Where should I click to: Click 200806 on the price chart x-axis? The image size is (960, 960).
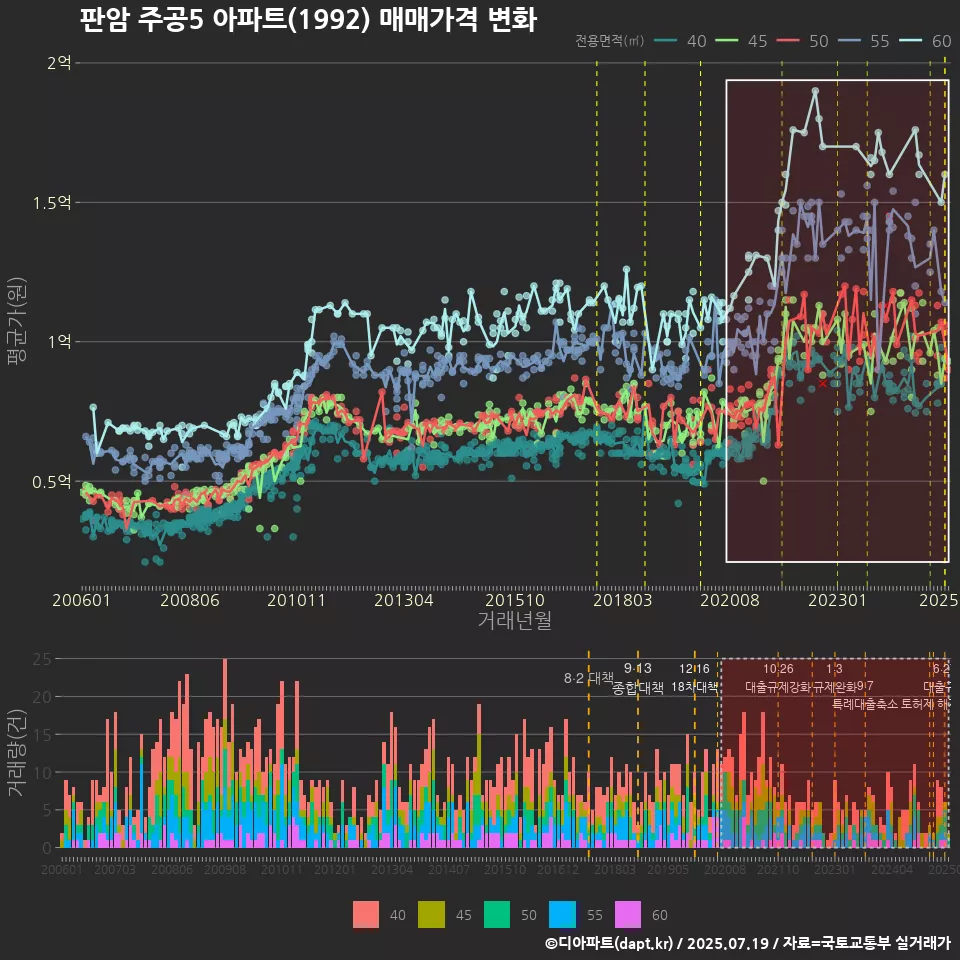[x=190, y=600]
